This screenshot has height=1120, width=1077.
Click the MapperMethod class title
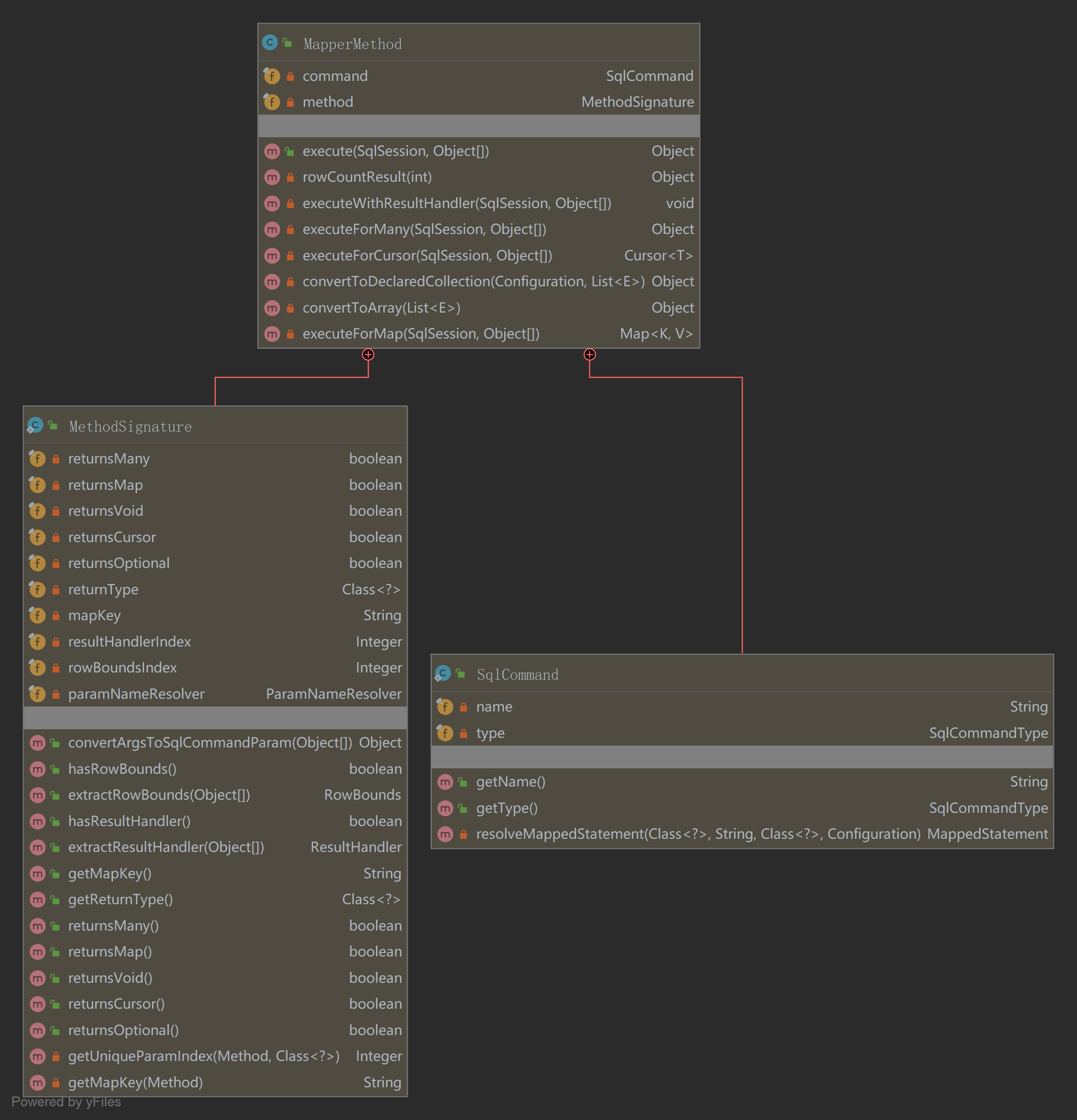[x=353, y=44]
